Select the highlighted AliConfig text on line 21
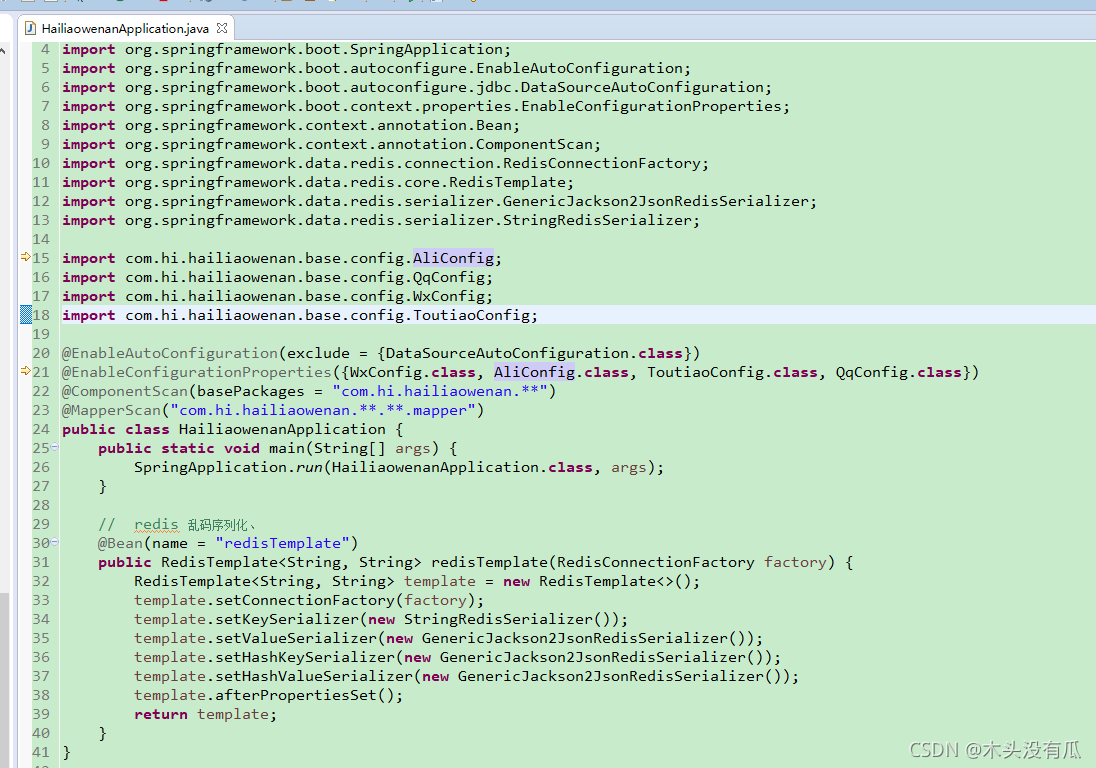1096x768 pixels. coord(534,372)
